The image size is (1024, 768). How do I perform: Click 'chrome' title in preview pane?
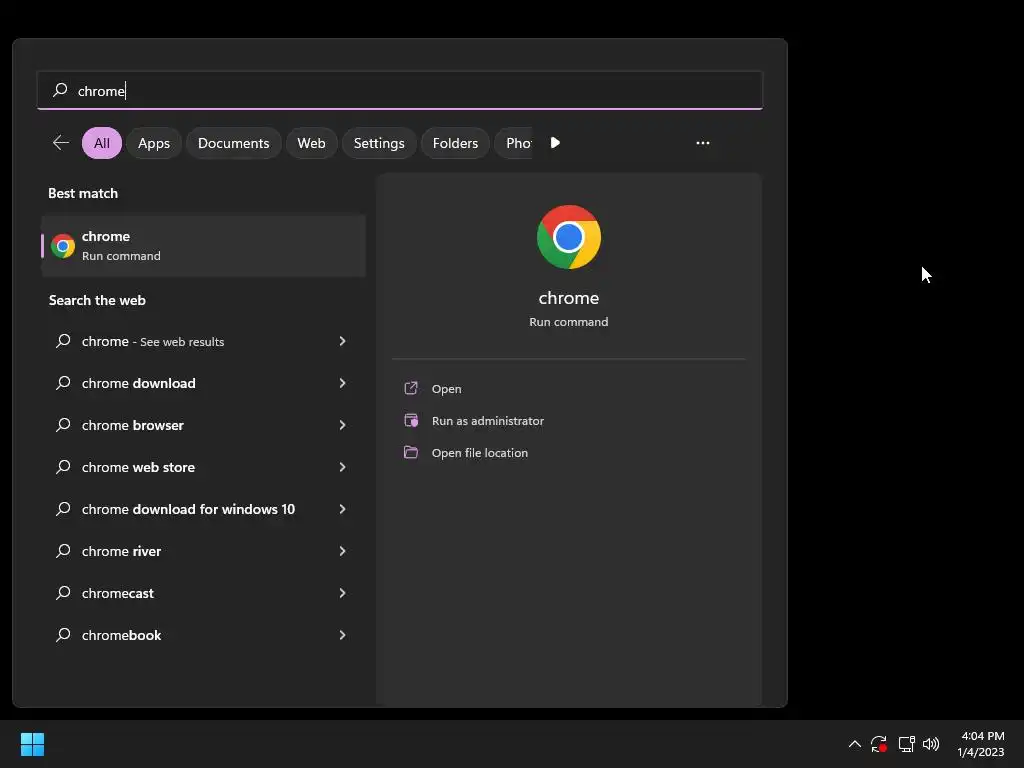[569, 298]
